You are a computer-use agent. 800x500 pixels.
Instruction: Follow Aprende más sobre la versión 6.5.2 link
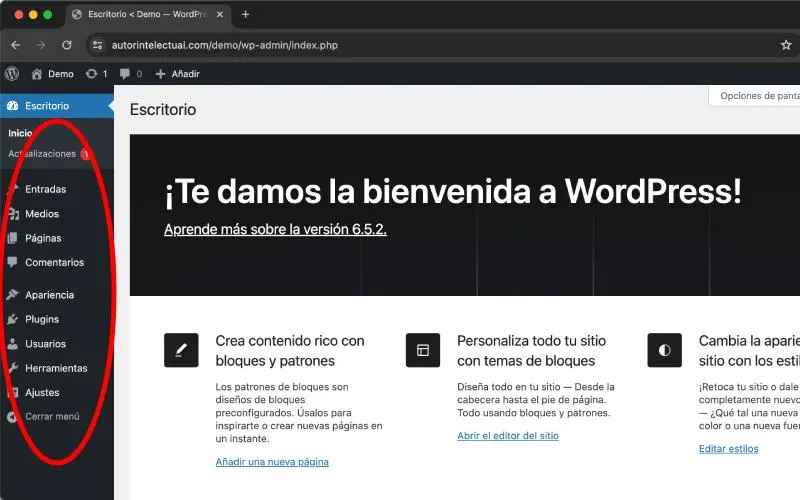276,229
